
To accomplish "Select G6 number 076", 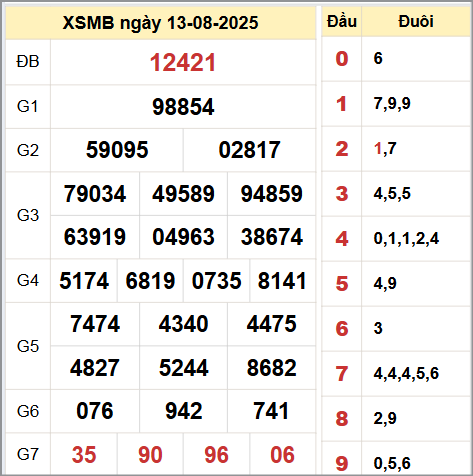I will (95, 411).
